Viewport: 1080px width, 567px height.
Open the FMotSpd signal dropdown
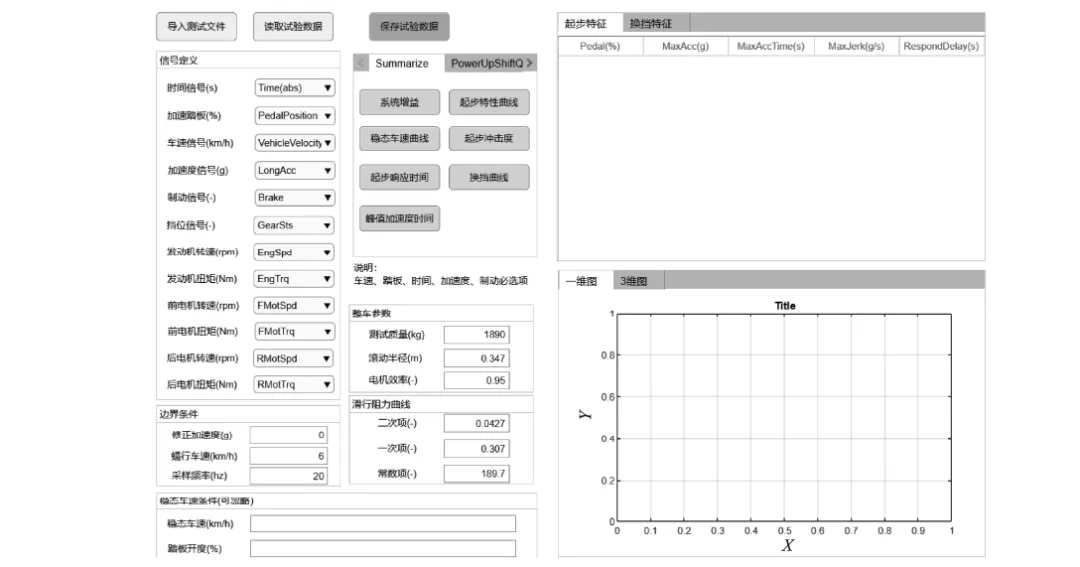(294, 305)
